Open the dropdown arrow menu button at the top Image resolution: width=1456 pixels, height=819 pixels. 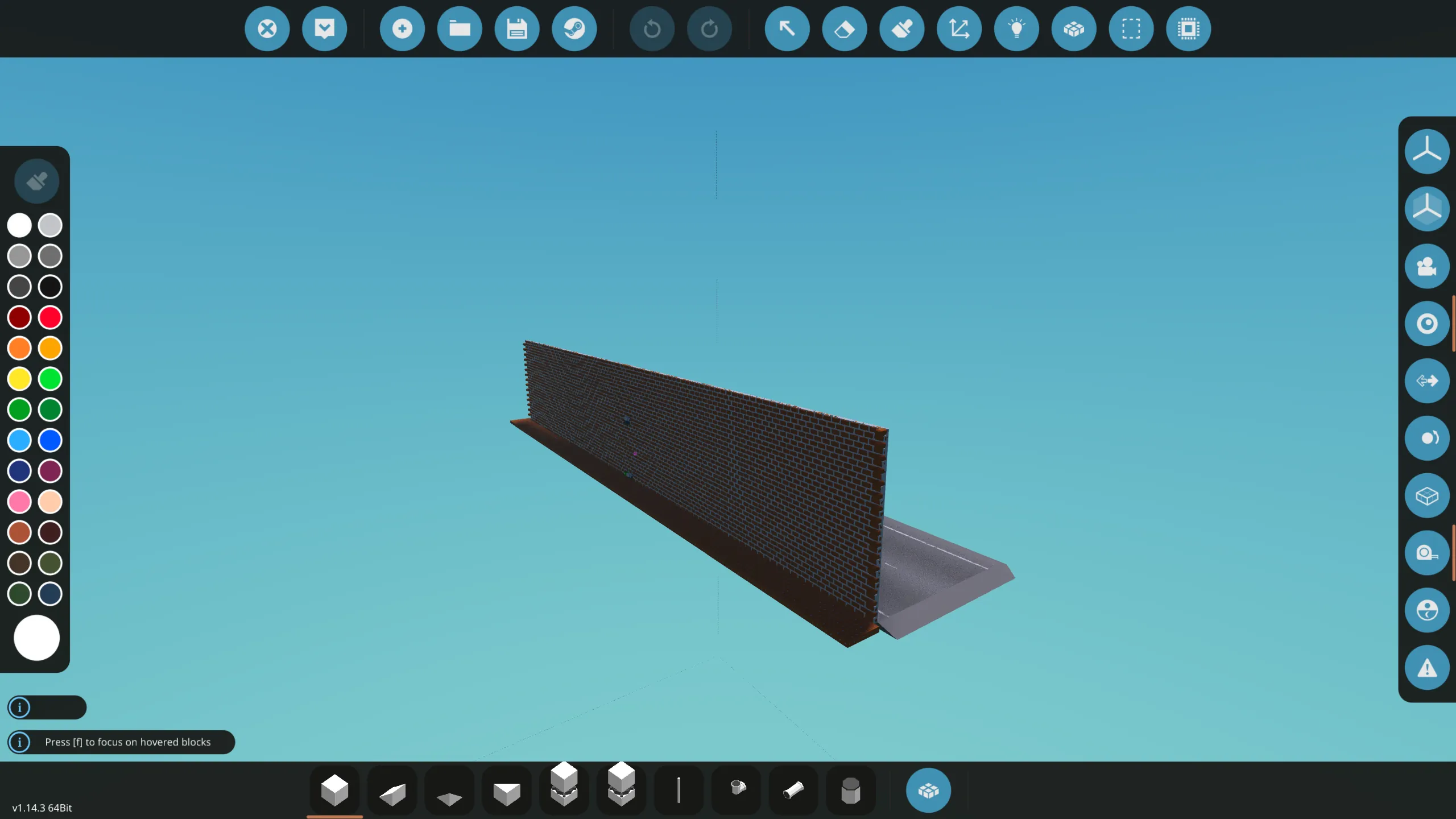click(x=324, y=28)
